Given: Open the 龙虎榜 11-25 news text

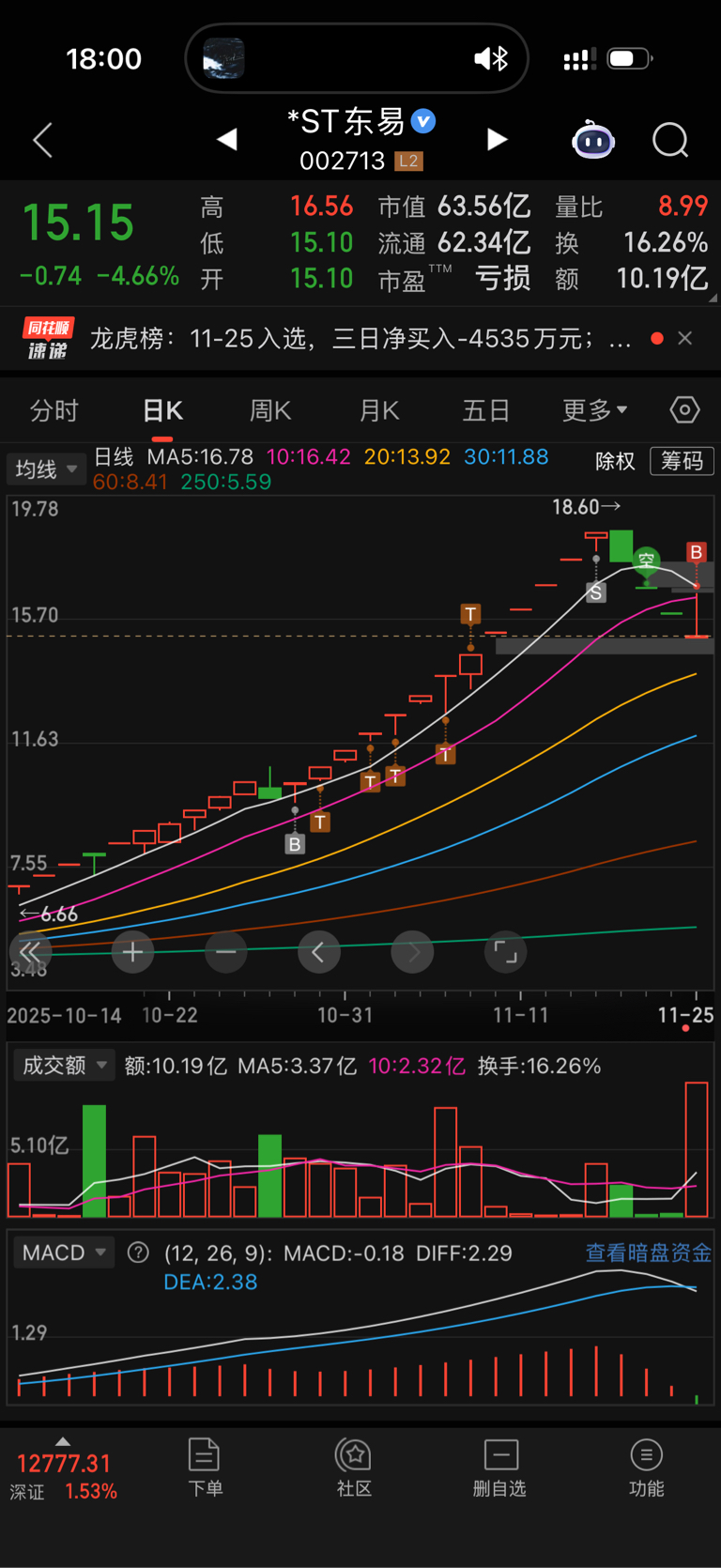Looking at the screenshot, I should [360, 339].
